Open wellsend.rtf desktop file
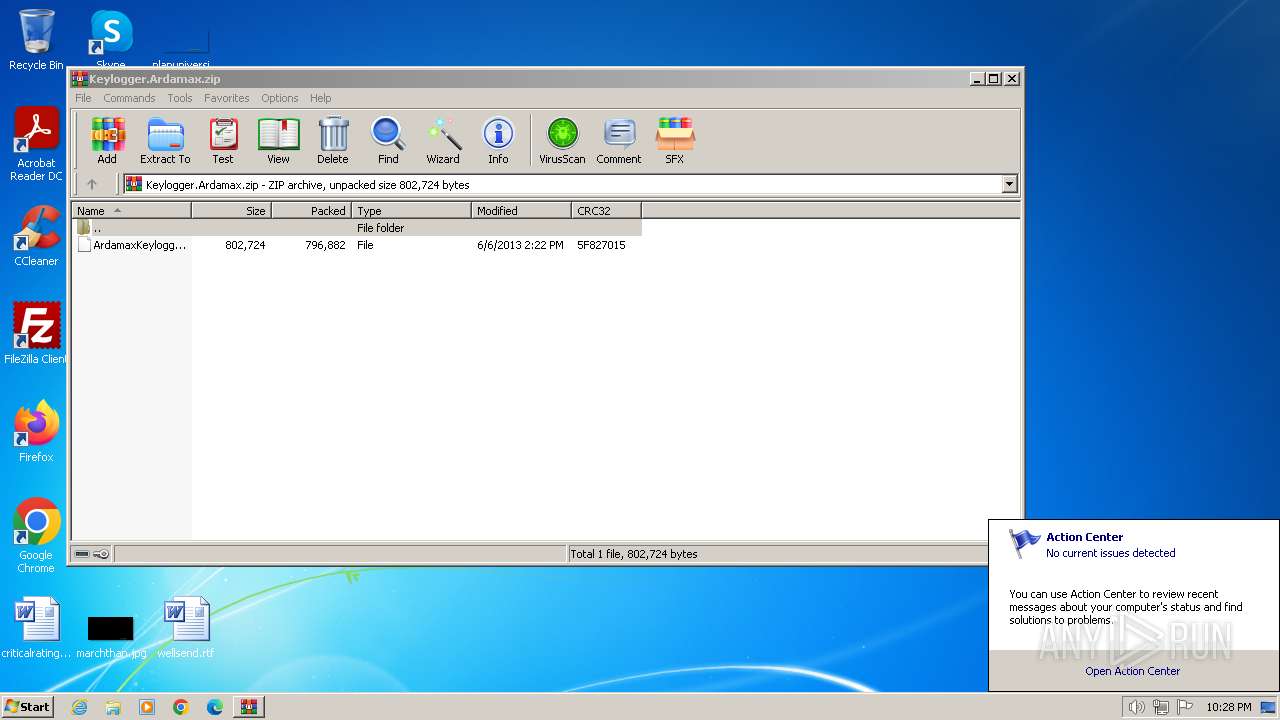1280x720 pixels. click(186, 628)
